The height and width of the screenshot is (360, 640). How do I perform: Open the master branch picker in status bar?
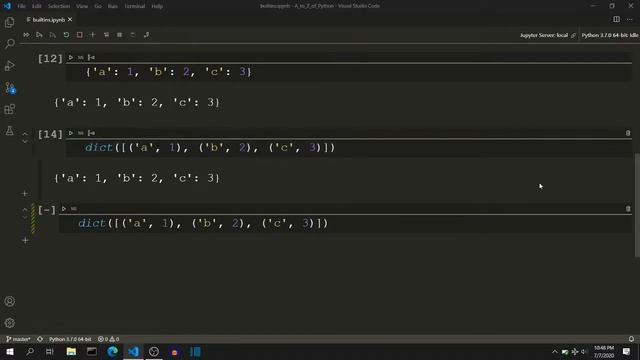(18, 339)
